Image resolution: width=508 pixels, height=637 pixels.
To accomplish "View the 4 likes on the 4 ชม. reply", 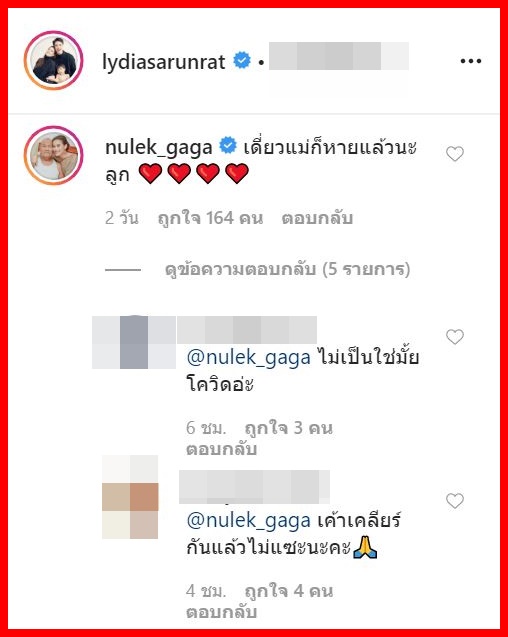I will tap(289, 591).
